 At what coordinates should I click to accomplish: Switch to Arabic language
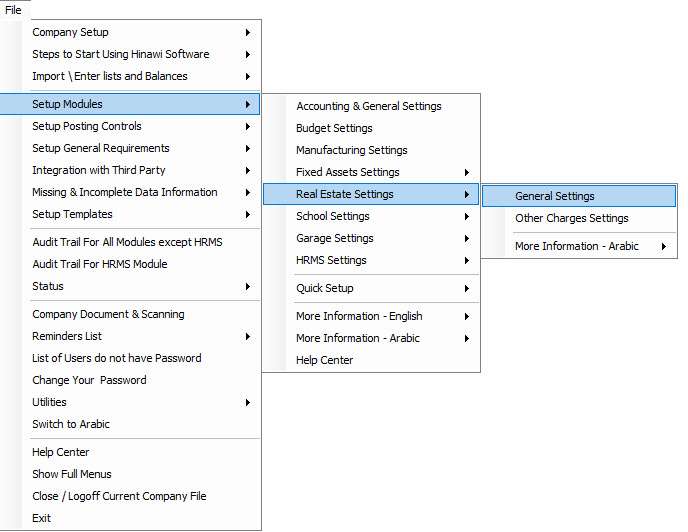point(130,424)
